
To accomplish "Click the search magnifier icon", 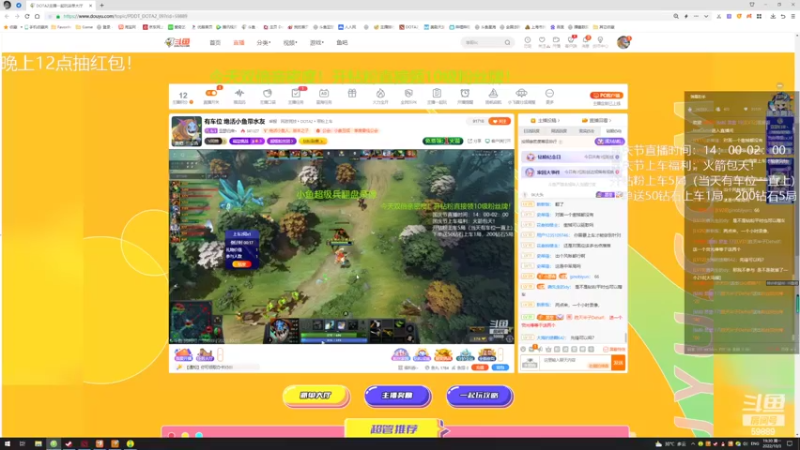I will 507,42.
